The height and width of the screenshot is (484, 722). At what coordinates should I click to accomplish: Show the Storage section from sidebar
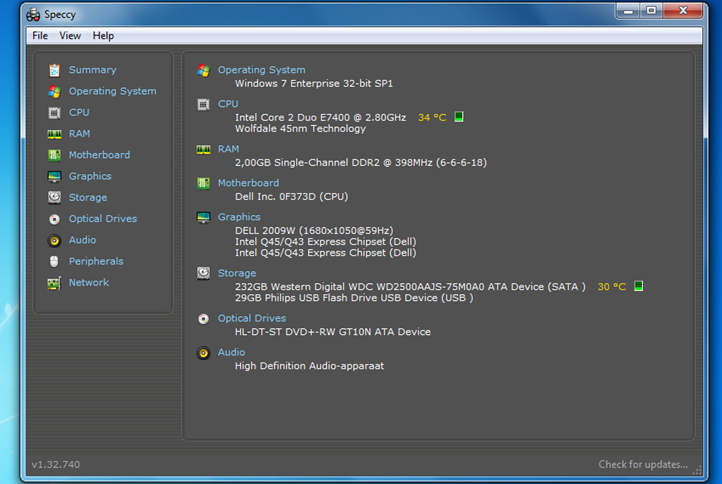tap(88, 198)
